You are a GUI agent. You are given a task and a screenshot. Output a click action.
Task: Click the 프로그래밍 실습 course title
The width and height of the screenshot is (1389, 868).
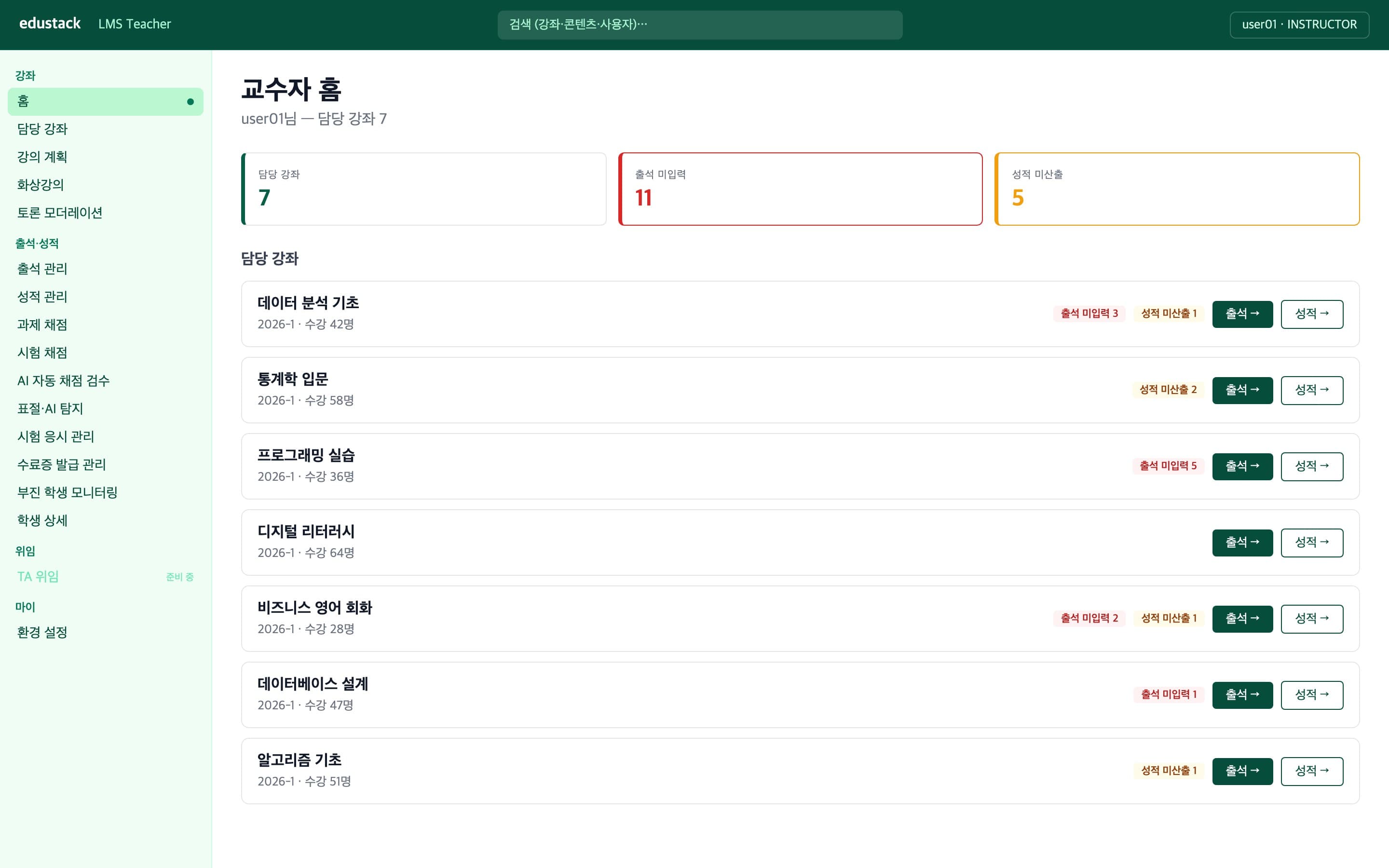click(306, 455)
